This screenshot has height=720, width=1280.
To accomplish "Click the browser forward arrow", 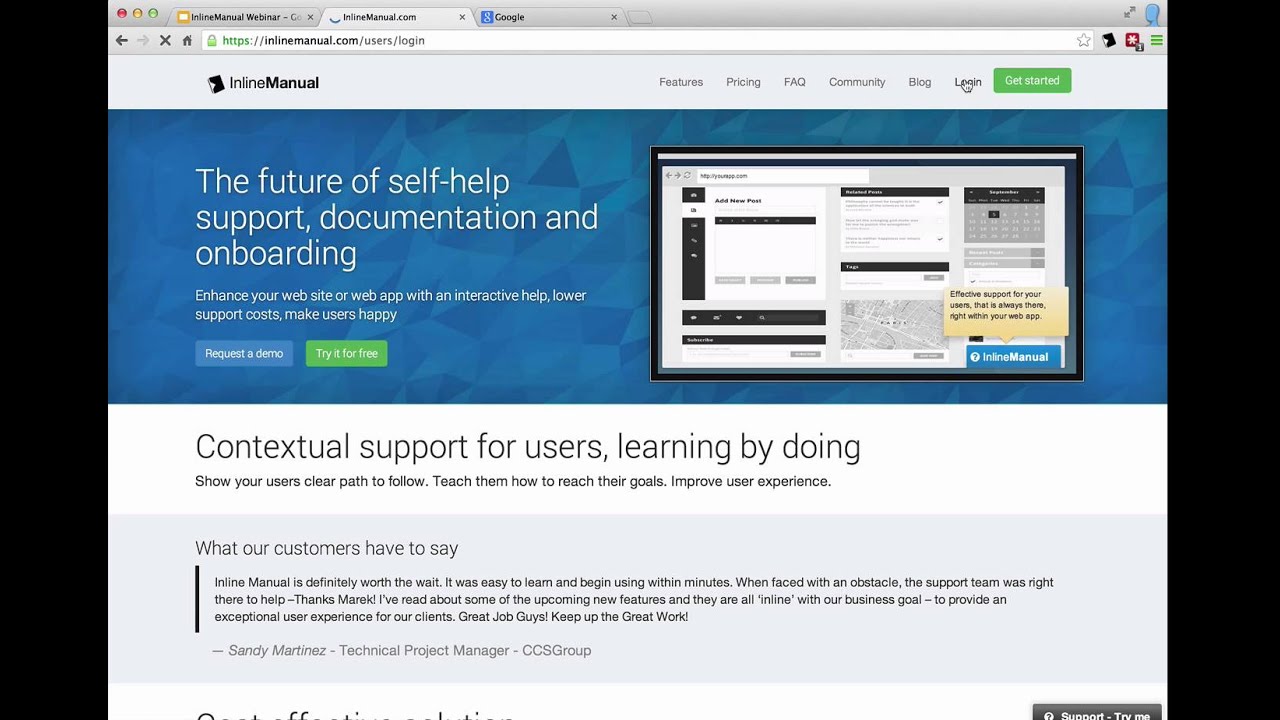I will point(143,41).
